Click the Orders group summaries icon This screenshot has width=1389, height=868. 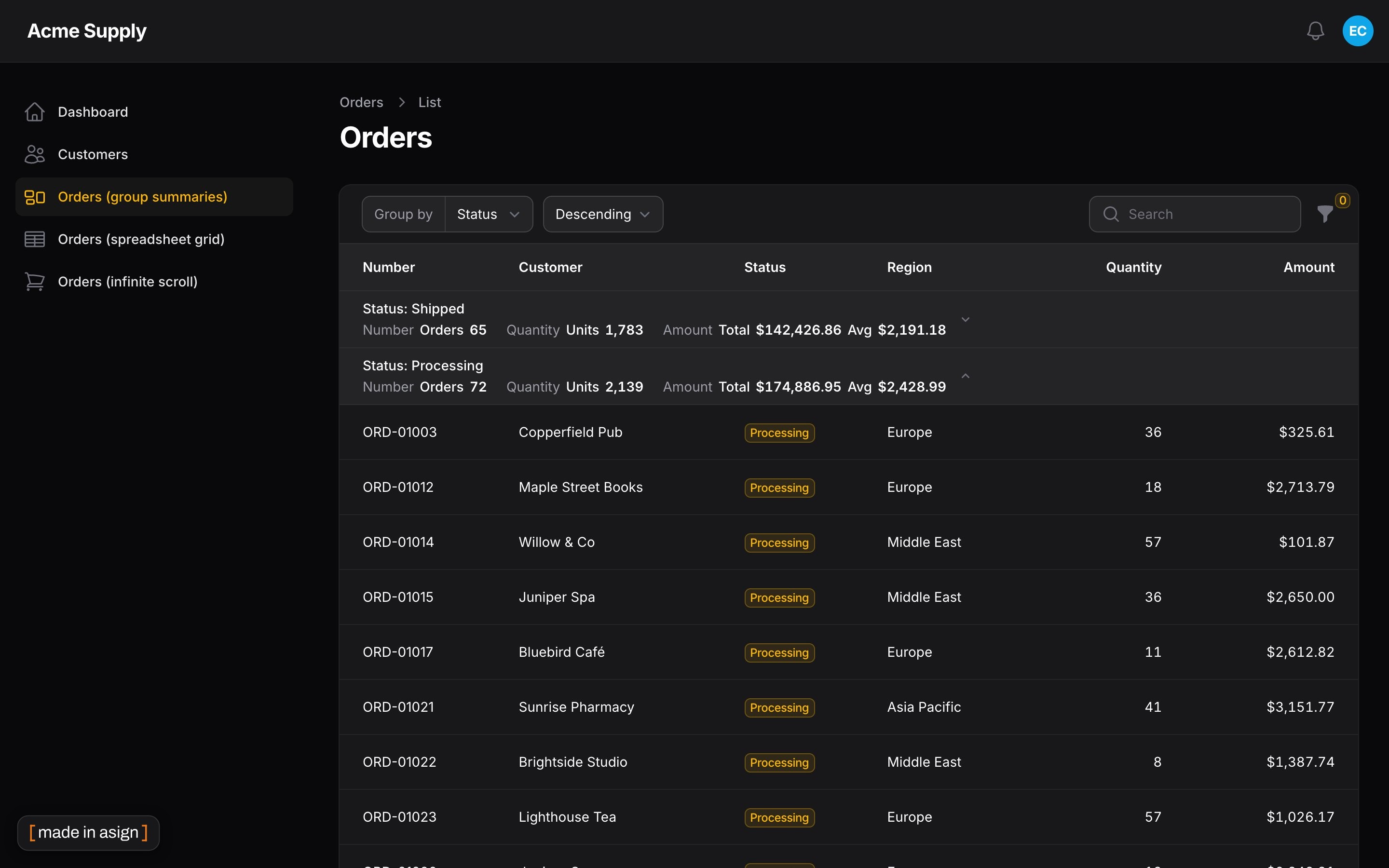pos(34,197)
